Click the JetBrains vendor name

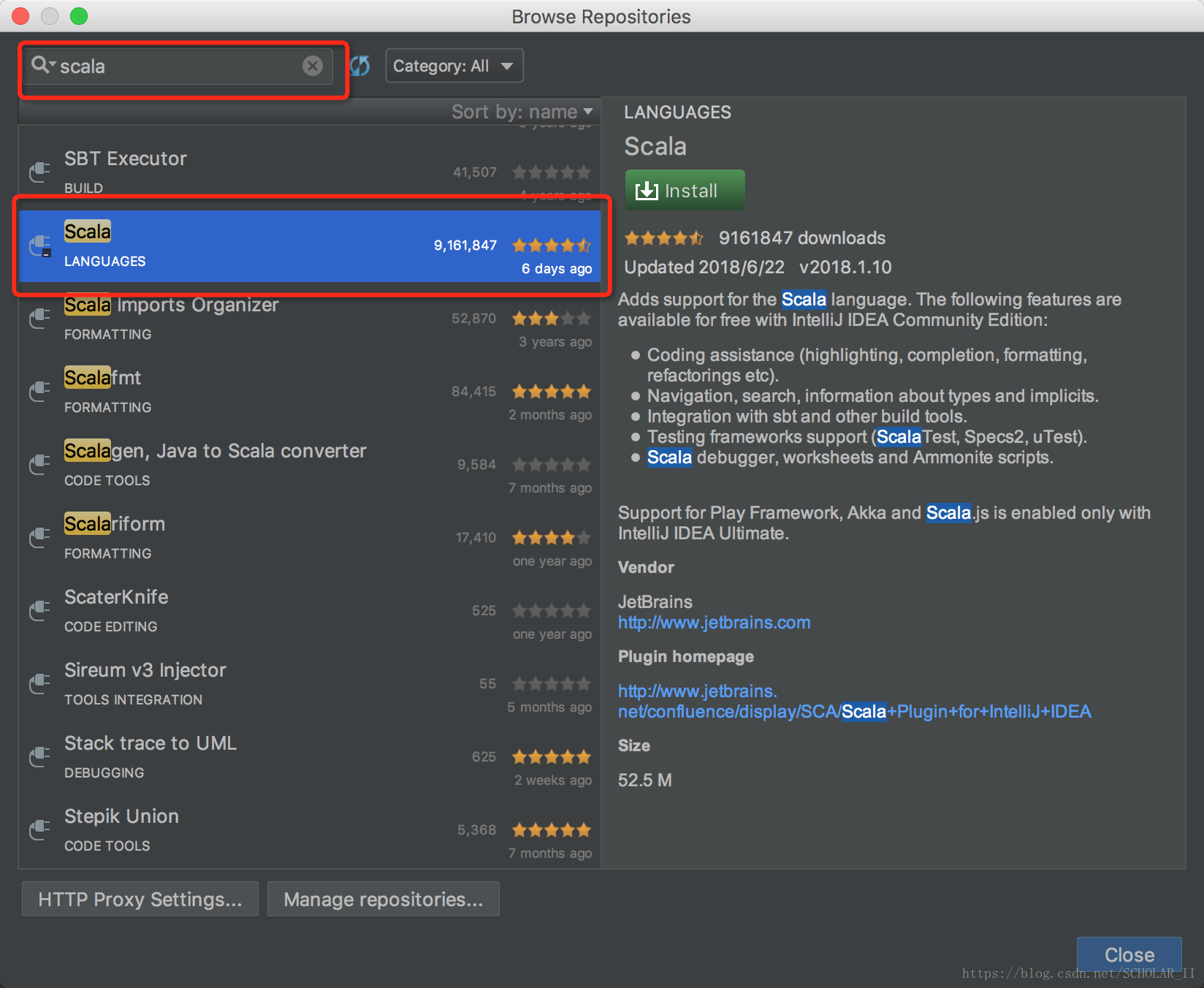click(655, 601)
